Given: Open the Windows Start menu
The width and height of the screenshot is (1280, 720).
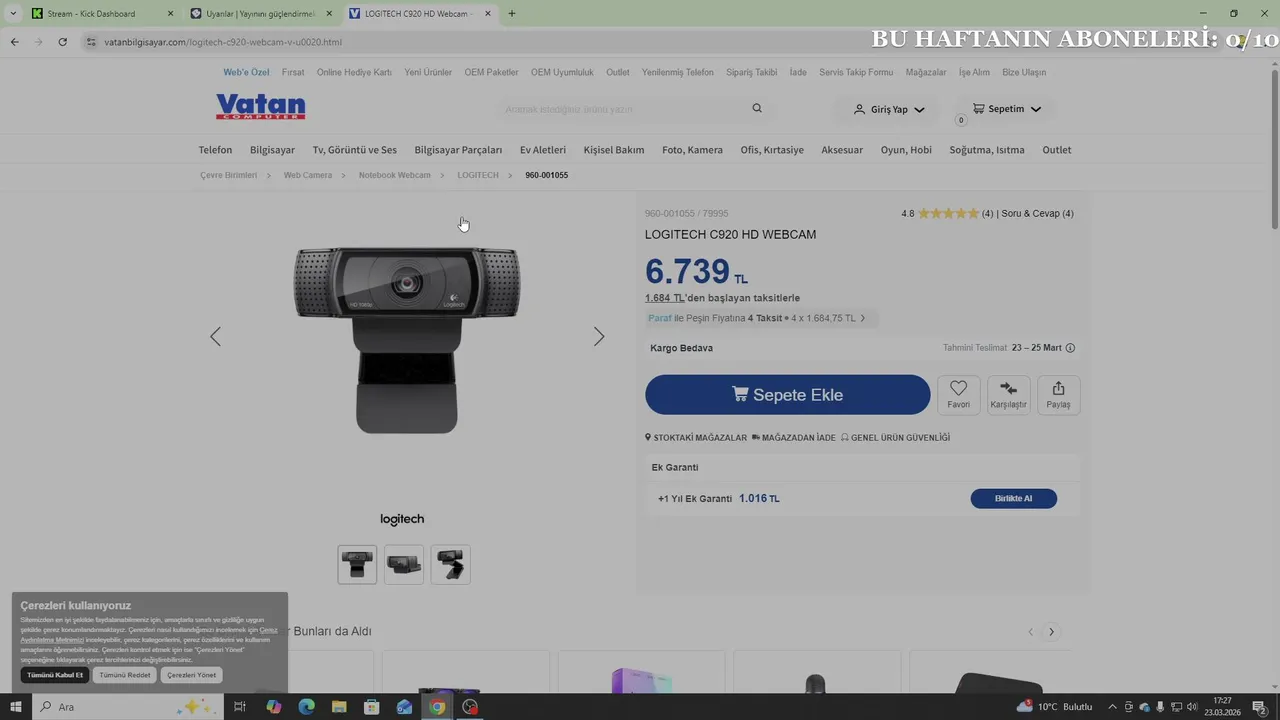Looking at the screenshot, I should [x=16, y=707].
